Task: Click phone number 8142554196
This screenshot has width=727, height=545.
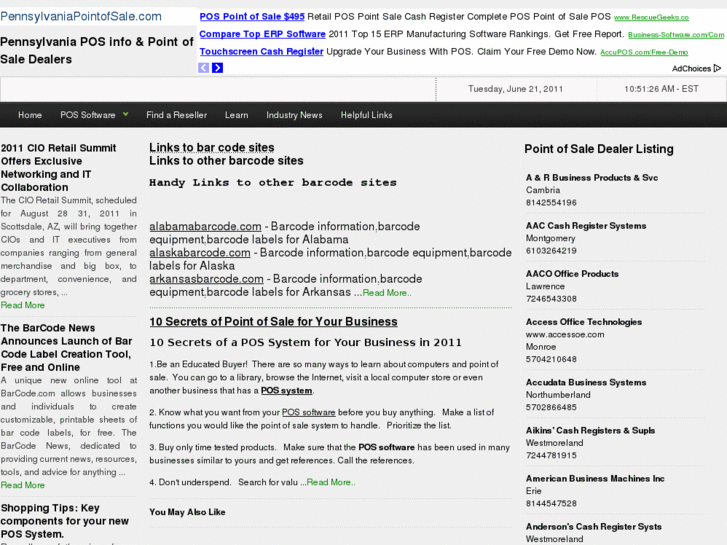Action: (551, 203)
